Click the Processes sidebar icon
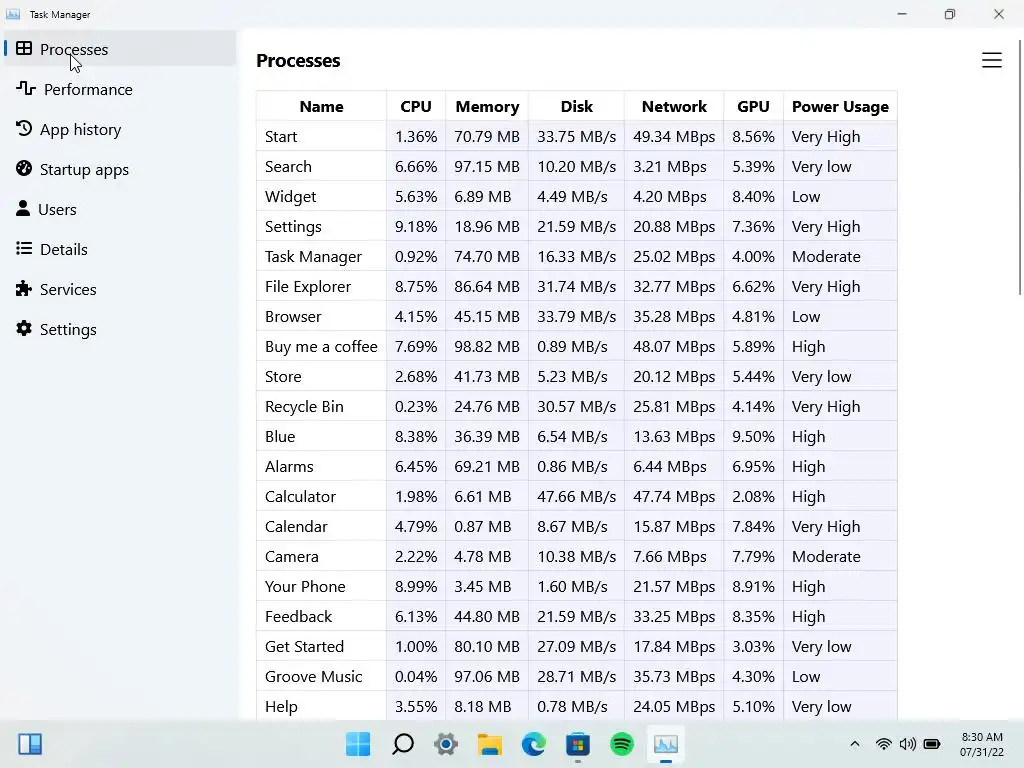Screen dimensions: 1024x768 [x=24, y=48]
